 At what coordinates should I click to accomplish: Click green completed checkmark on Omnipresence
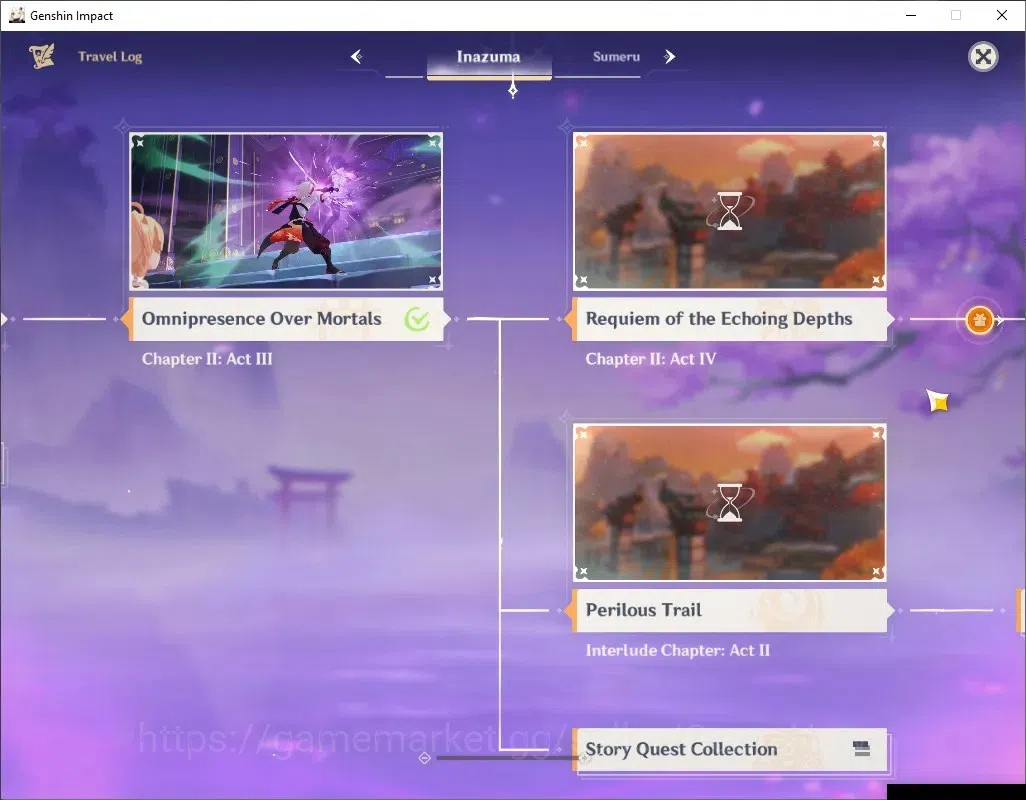point(417,319)
